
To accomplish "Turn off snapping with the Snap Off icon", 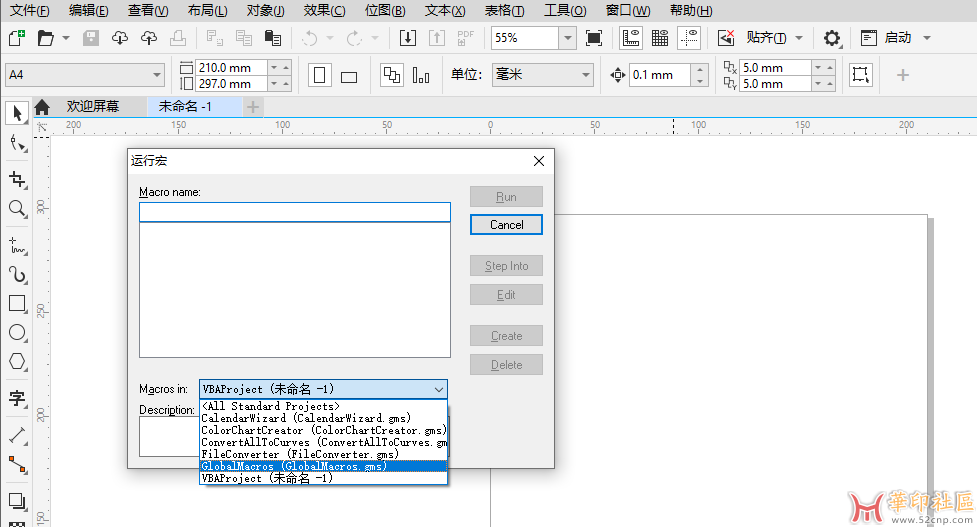I will coord(726,38).
